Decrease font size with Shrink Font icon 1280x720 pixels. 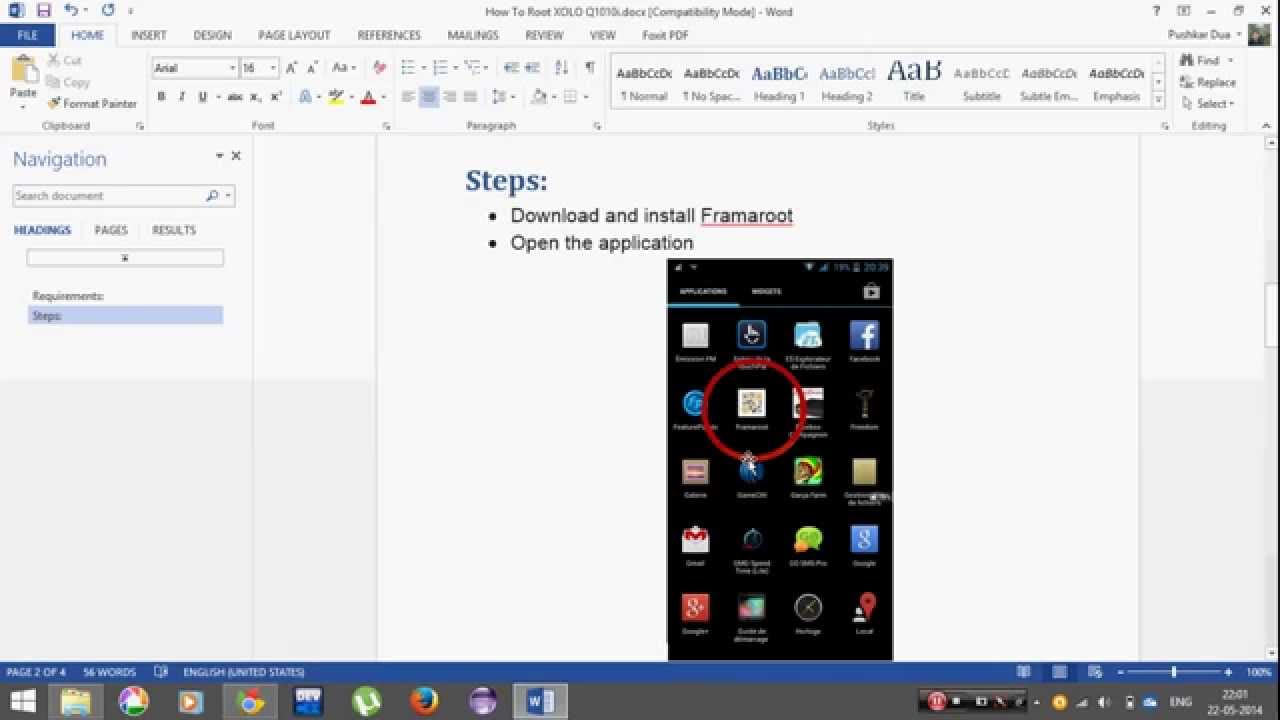(312, 68)
